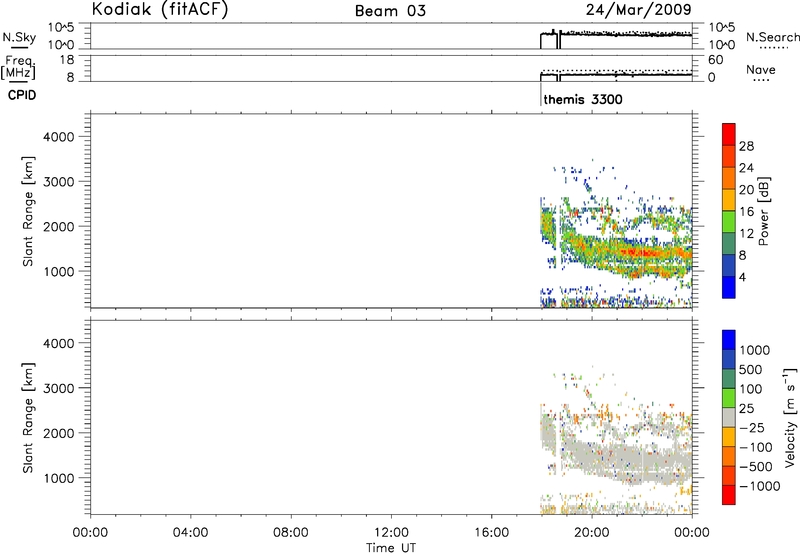The image size is (800, 554).
Task: Click the 'N.Sky' legend label
Action: coord(19,37)
